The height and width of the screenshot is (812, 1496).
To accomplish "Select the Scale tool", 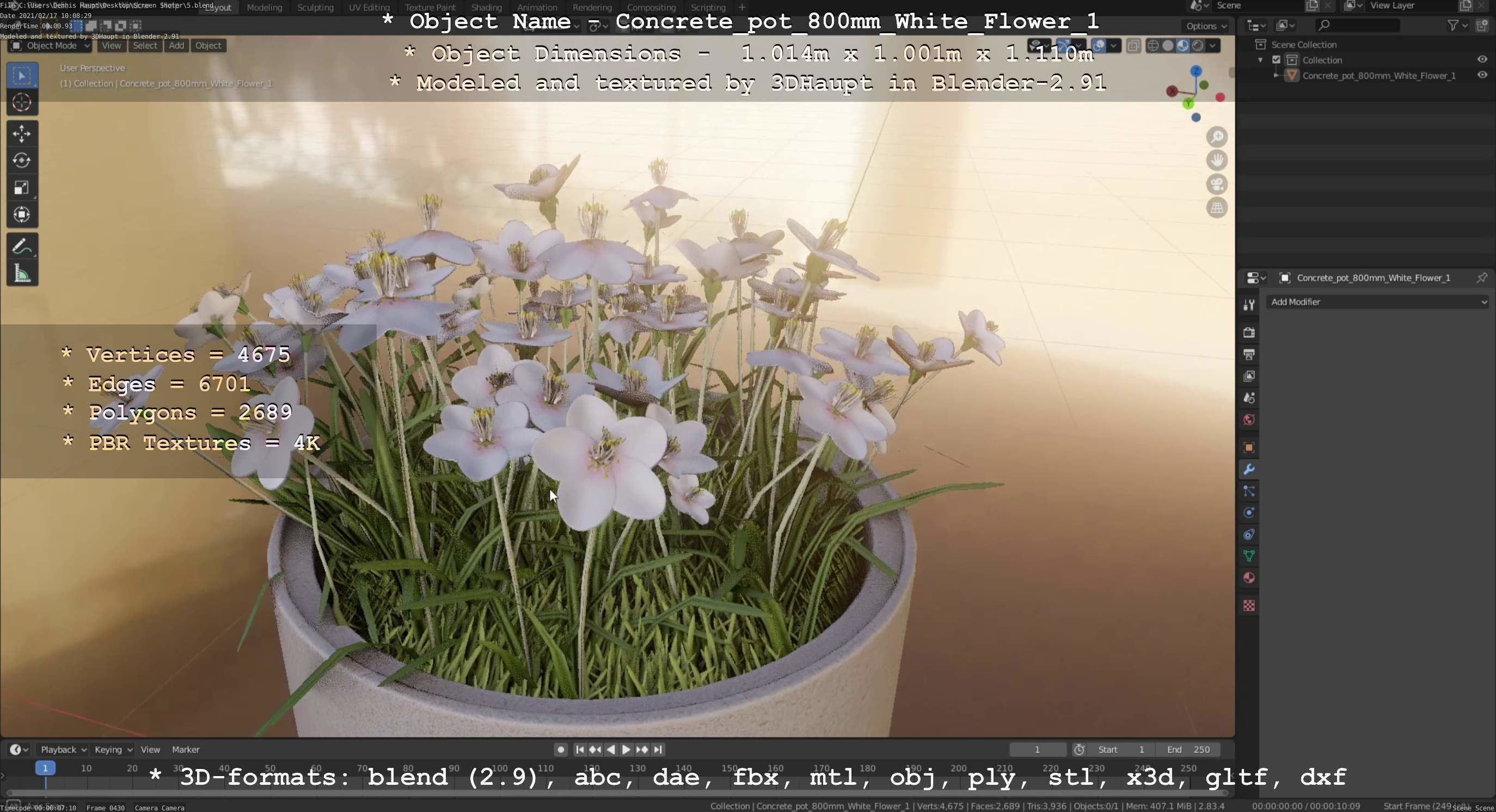I will (x=21, y=187).
